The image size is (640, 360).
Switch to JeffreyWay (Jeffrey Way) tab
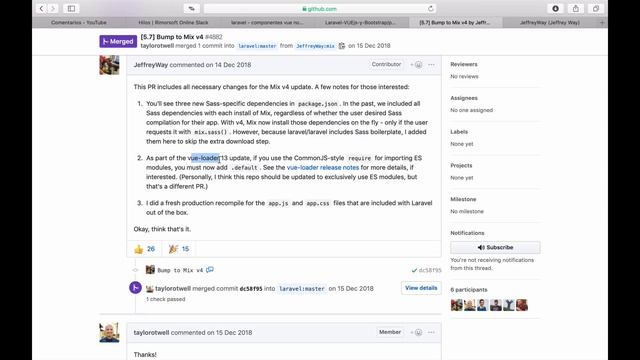549,22
